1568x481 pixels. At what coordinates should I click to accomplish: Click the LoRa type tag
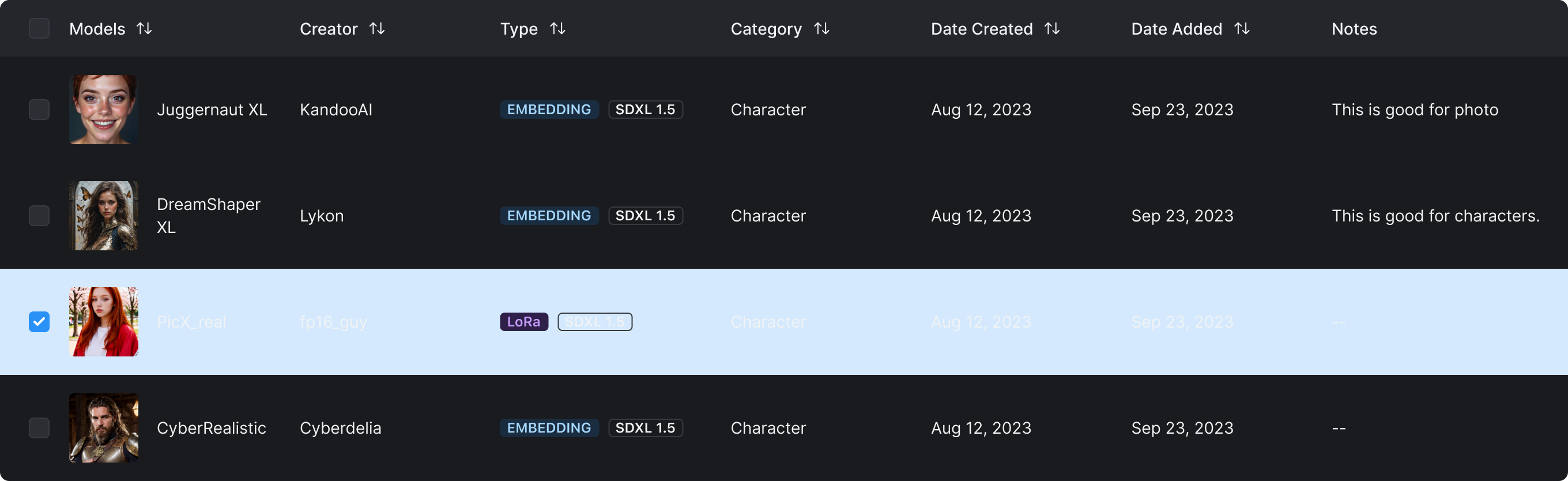[x=523, y=321]
